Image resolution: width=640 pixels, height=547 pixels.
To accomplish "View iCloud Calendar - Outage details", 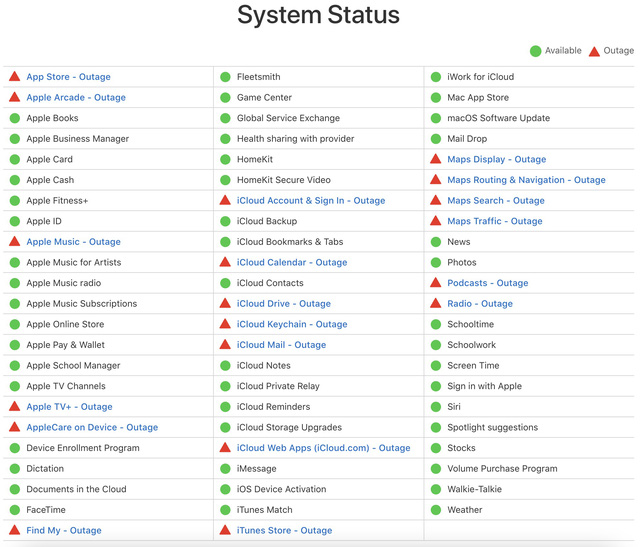I will tap(292, 262).
